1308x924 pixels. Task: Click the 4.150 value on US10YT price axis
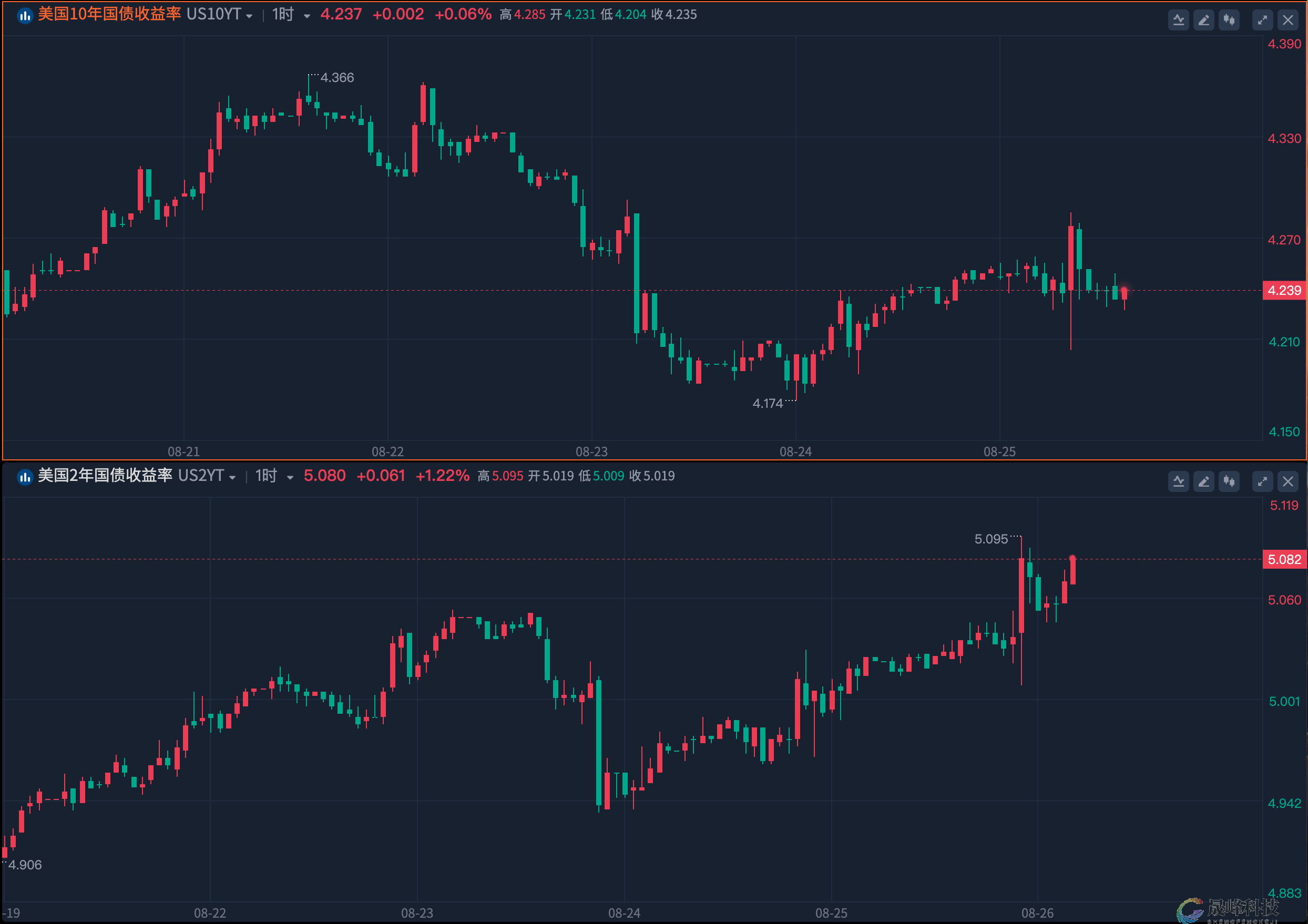coord(1284,432)
